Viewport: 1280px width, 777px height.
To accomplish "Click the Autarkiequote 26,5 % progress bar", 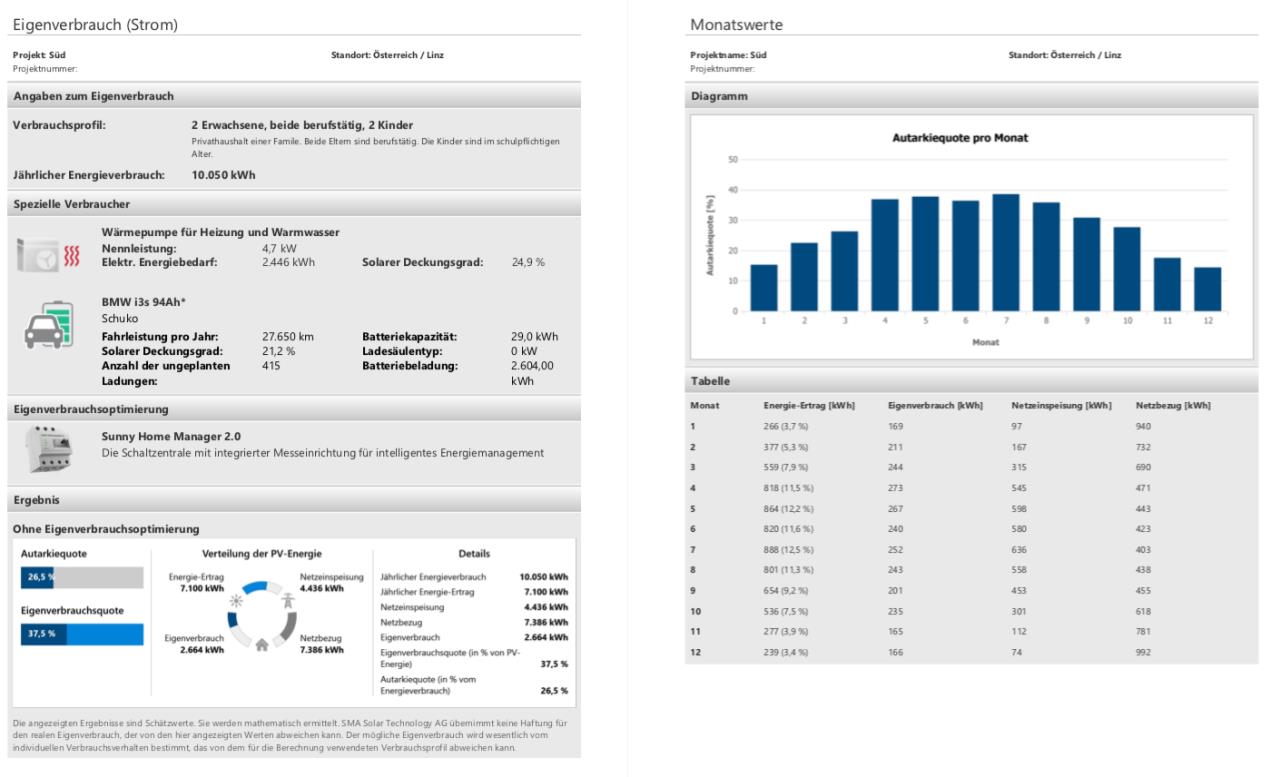I will click(x=83, y=577).
